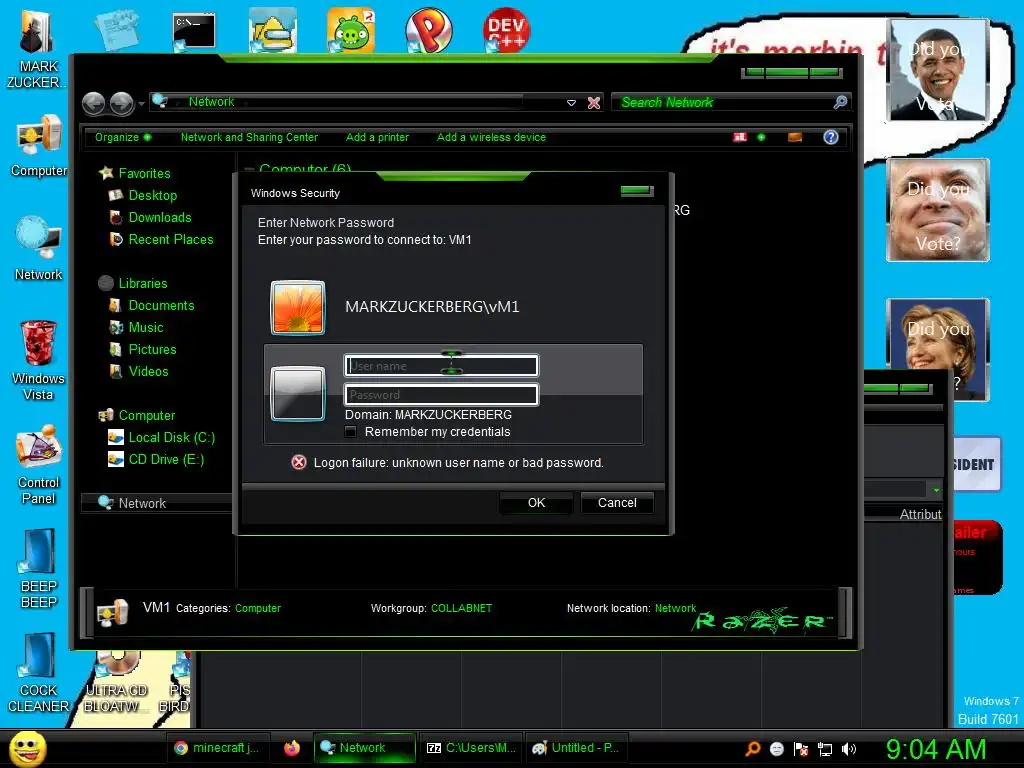Click OK in Windows Security dialog
1024x768 pixels.
click(x=536, y=503)
